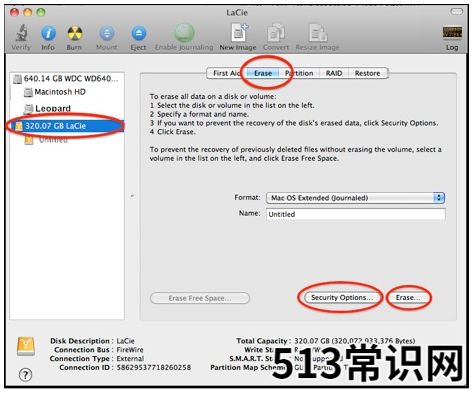Open the Log viewer icon

[452, 33]
